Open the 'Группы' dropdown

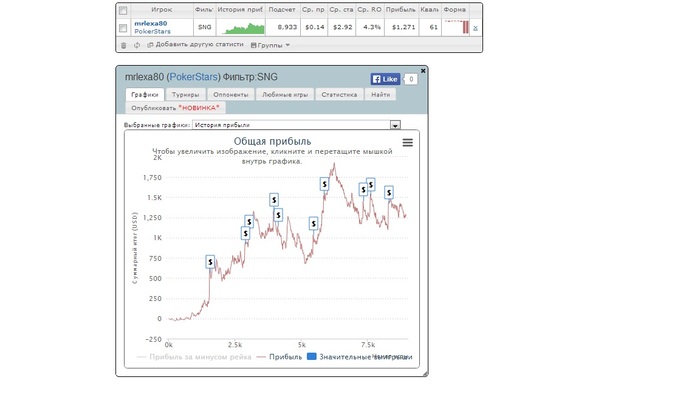pyautogui.click(x=271, y=45)
